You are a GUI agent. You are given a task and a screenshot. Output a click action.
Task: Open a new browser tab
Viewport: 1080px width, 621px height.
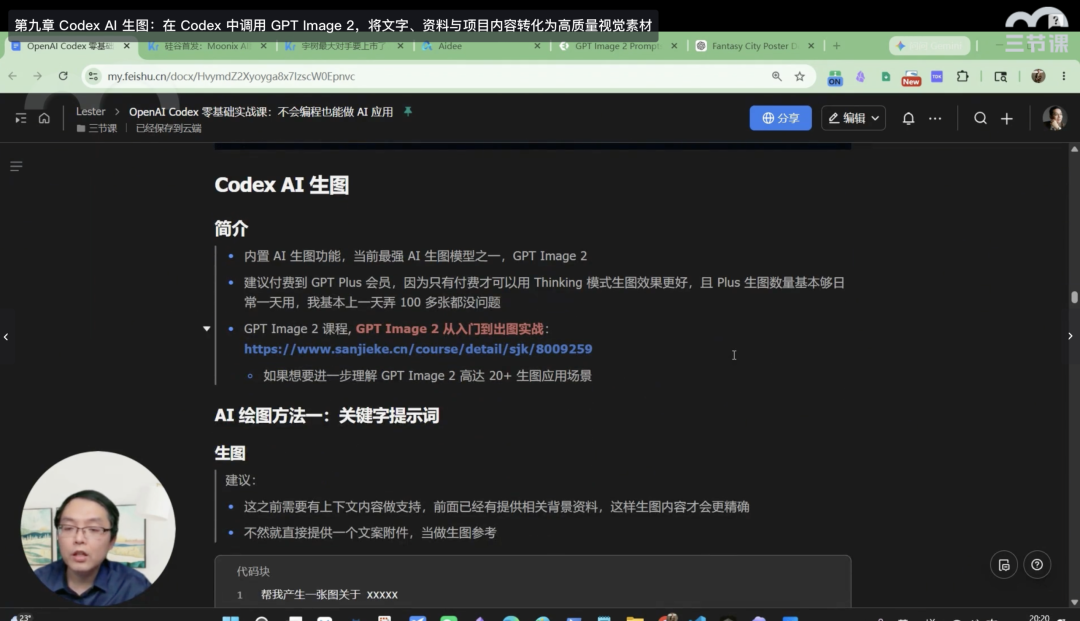(x=836, y=46)
